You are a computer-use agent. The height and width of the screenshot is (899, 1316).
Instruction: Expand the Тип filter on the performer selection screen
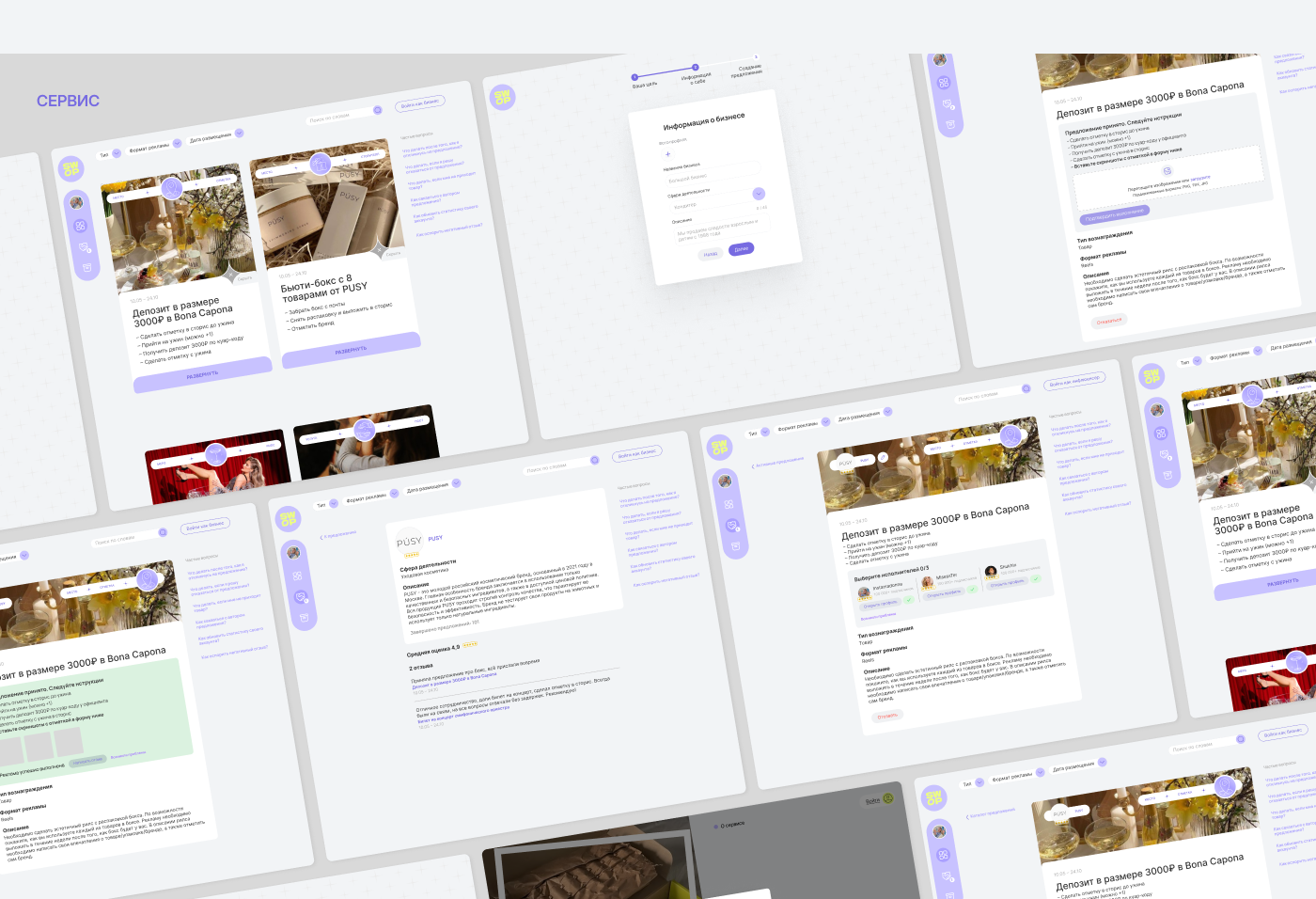[765, 432]
